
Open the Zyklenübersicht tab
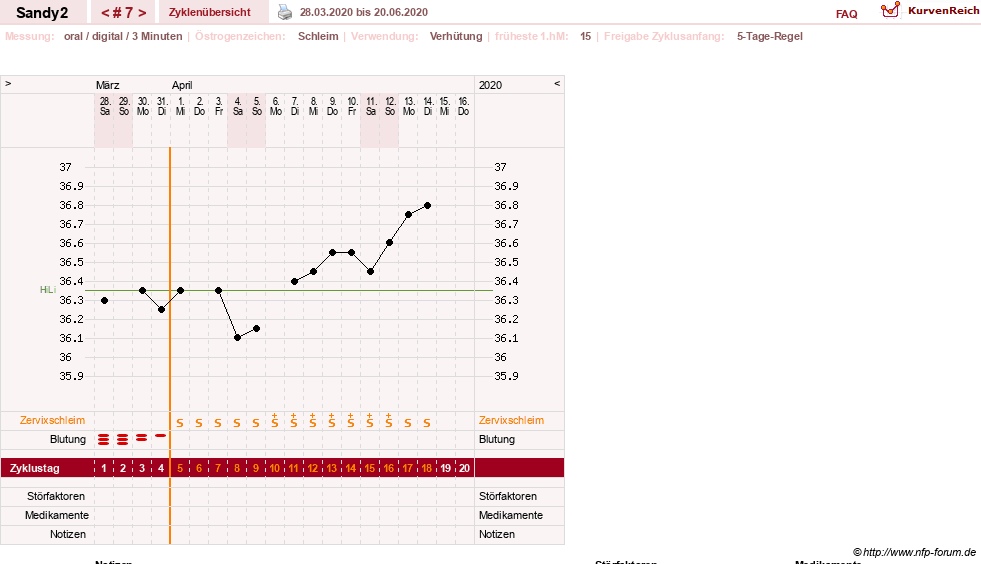coord(210,12)
